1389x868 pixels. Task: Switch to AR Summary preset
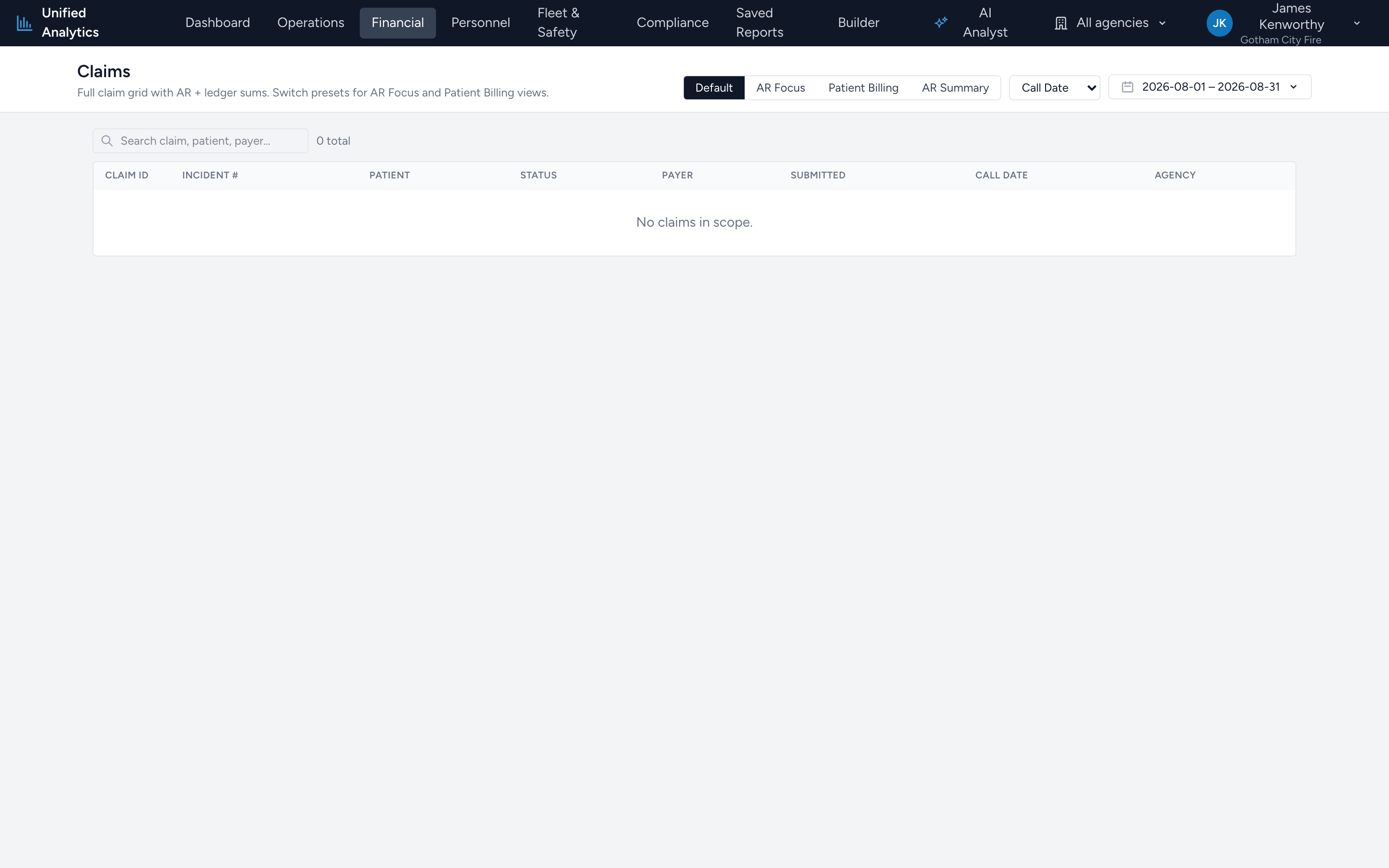(x=955, y=88)
